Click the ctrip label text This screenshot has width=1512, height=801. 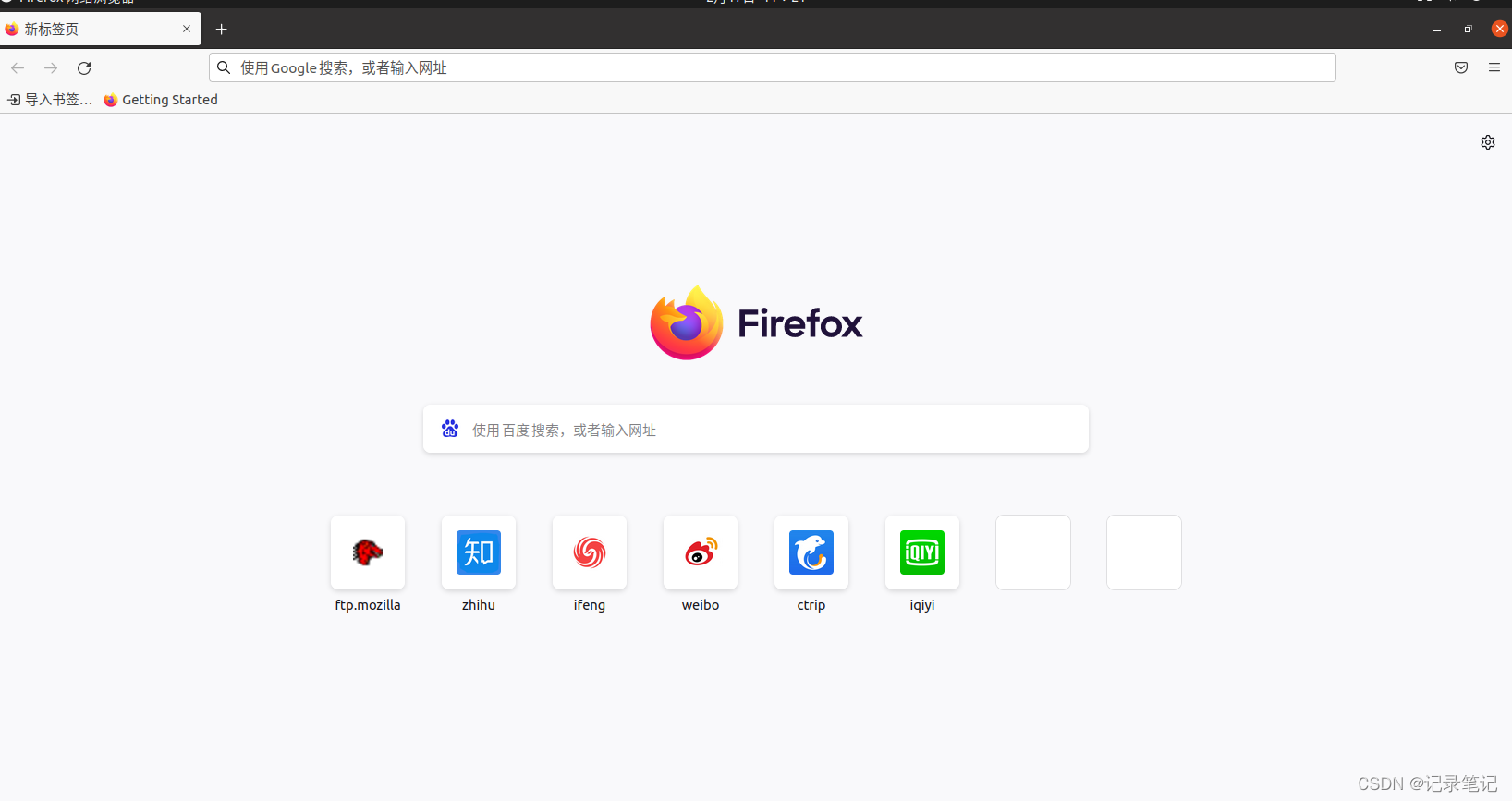[x=811, y=605]
